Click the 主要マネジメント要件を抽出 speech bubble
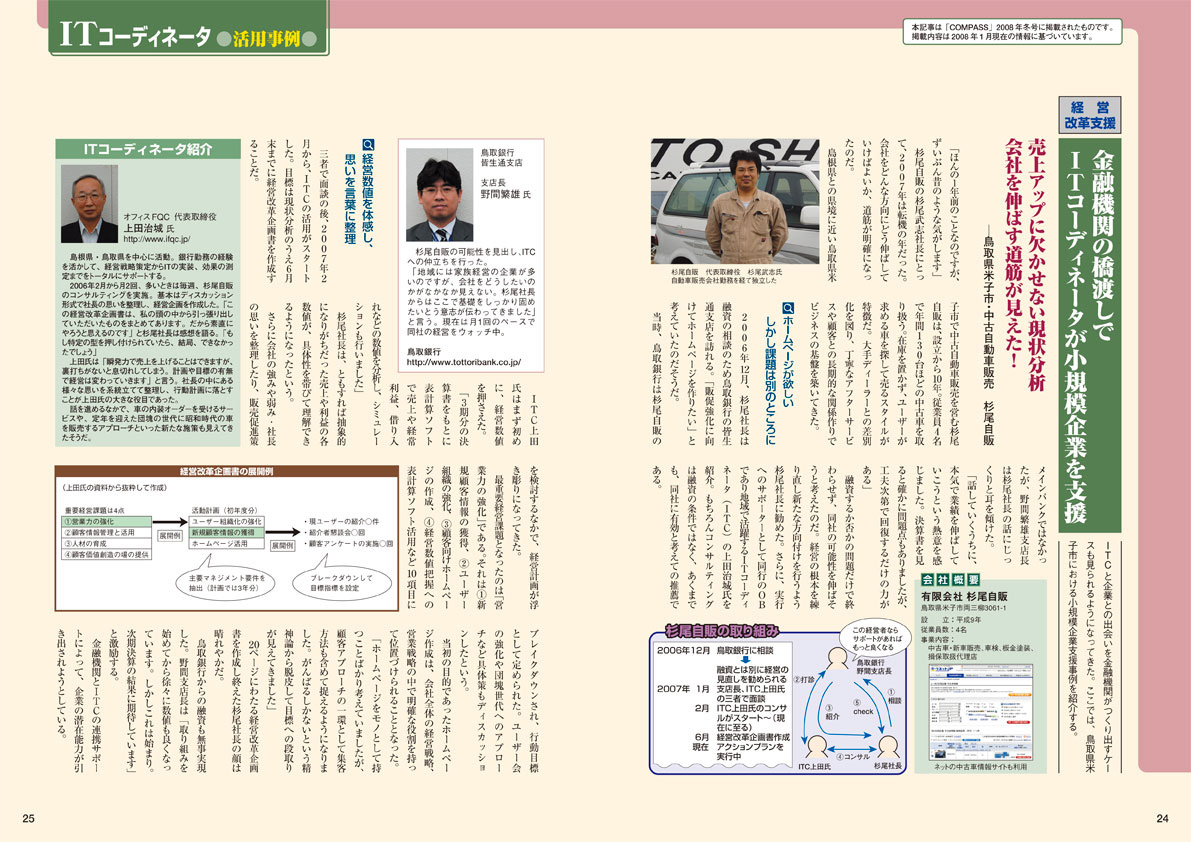 click(x=228, y=582)
